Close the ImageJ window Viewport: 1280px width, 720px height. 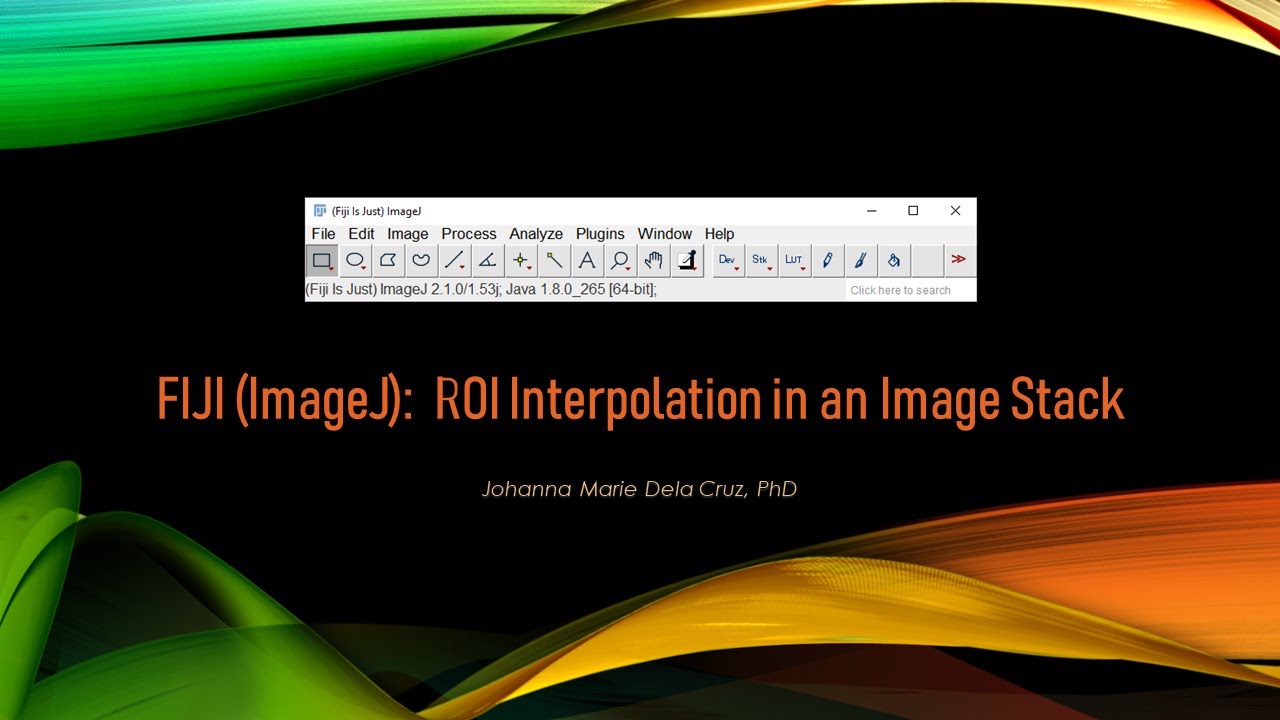pyautogui.click(x=955, y=211)
